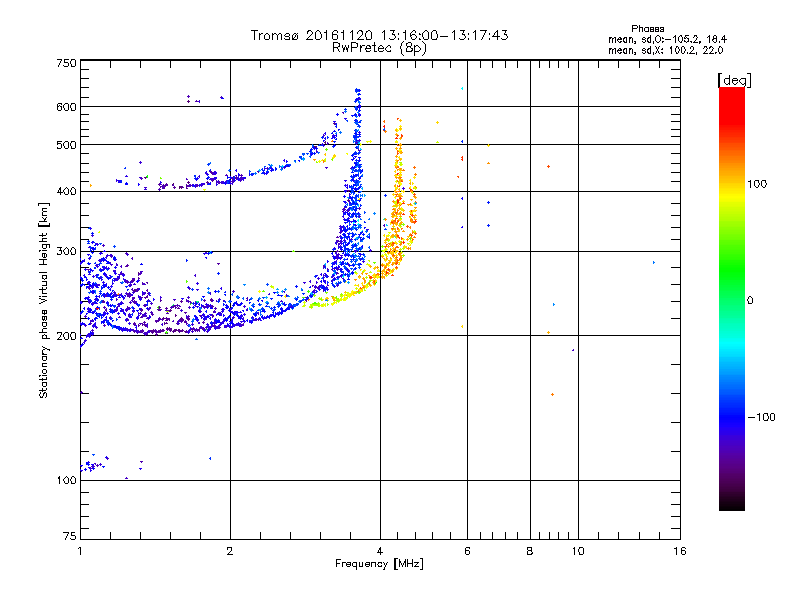Click the y-axis label '500'
The image size is (800, 600).
click(x=66, y=145)
